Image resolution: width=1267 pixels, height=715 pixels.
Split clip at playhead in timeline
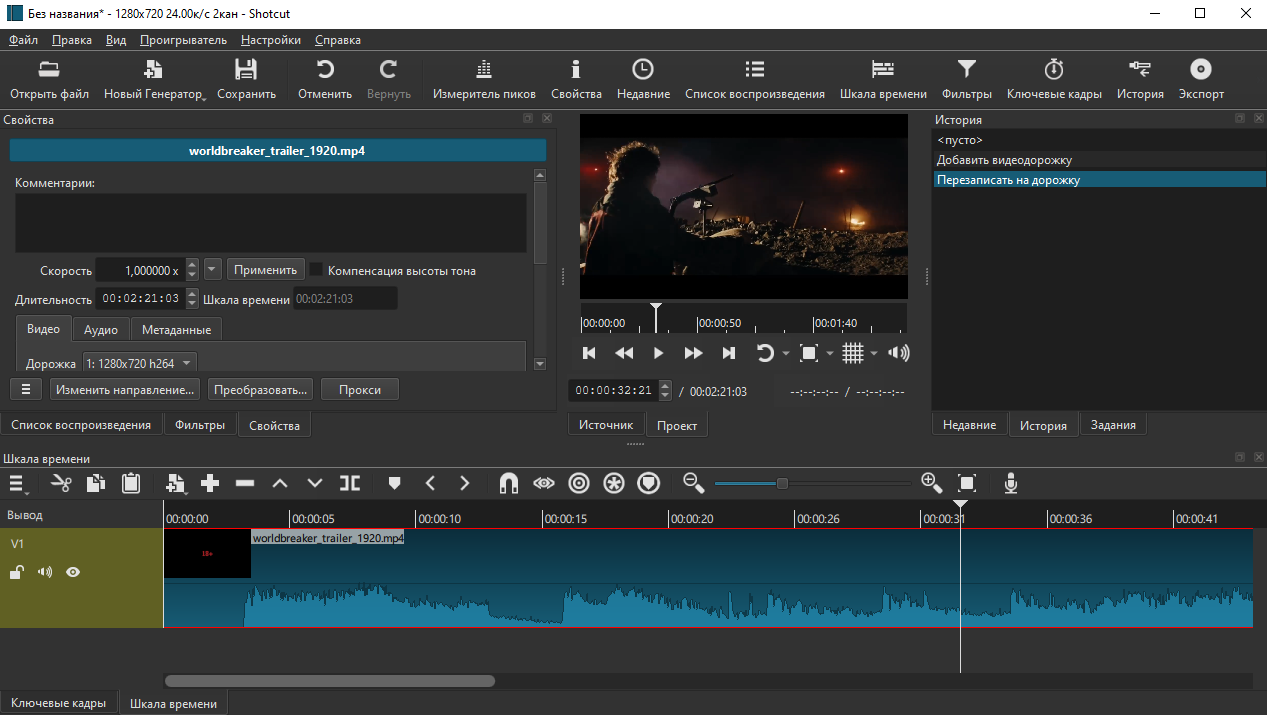pyautogui.click(x=350, y=483)
